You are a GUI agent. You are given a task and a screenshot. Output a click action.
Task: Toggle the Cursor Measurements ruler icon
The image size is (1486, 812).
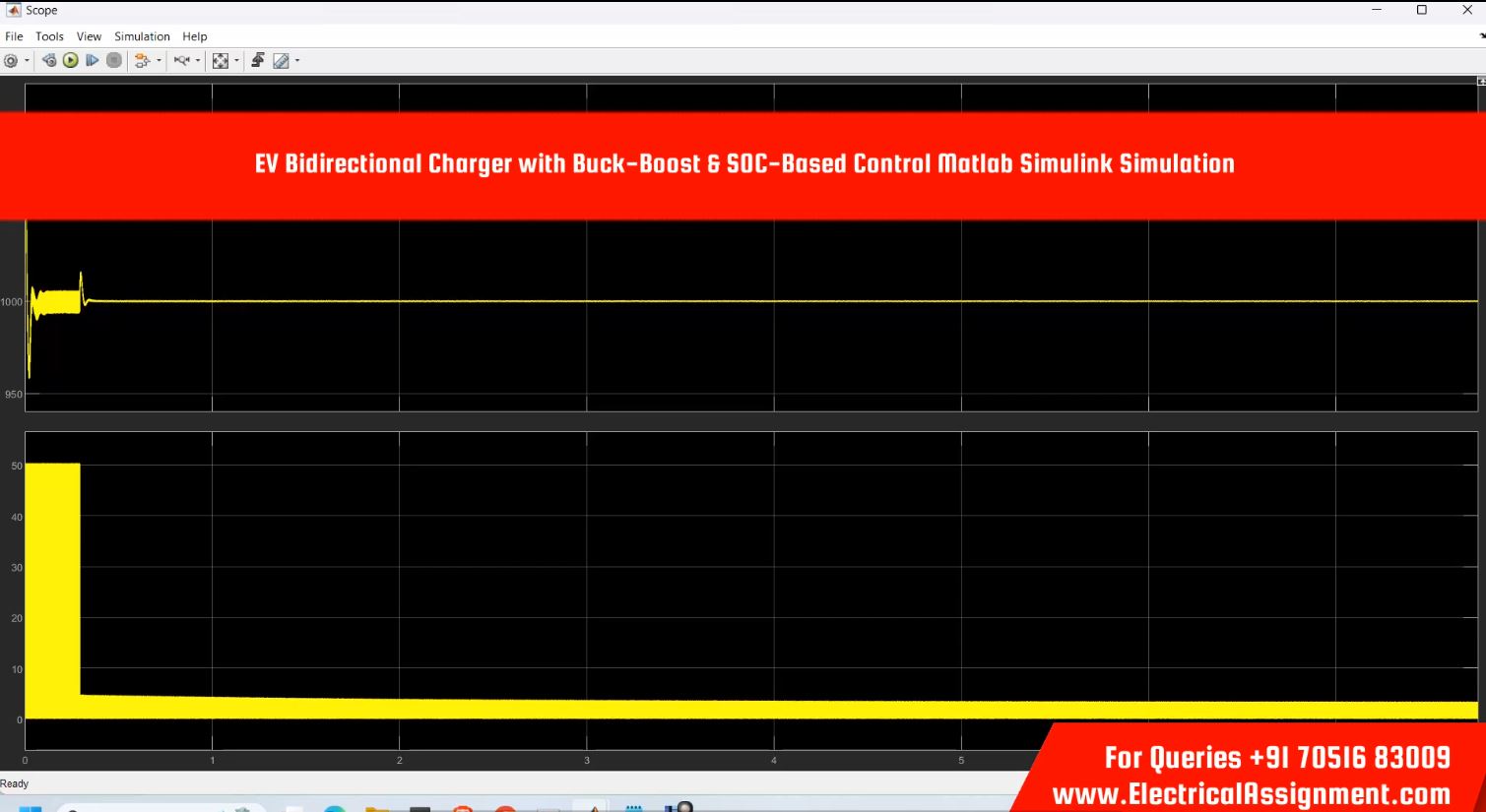282,61
